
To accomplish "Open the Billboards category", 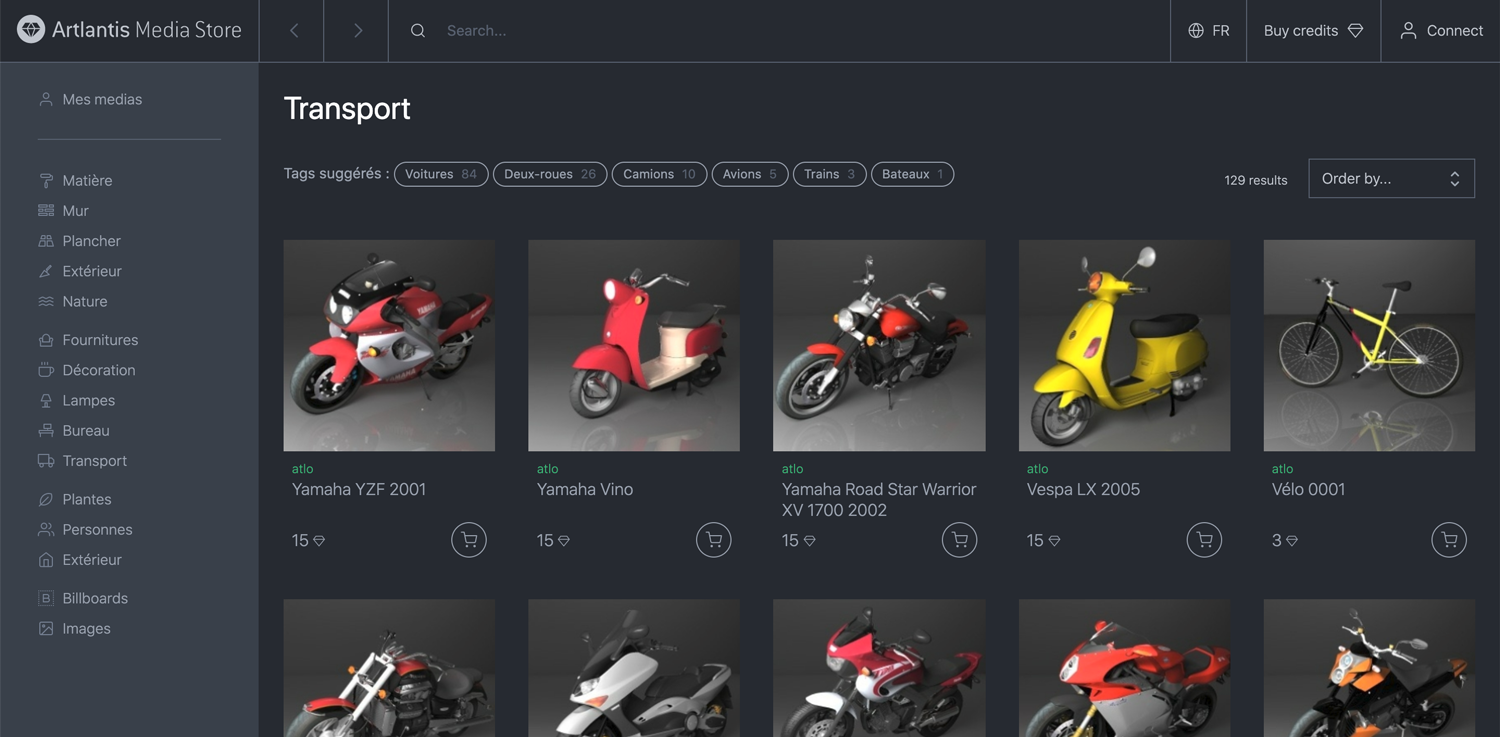I will [95, 598].
